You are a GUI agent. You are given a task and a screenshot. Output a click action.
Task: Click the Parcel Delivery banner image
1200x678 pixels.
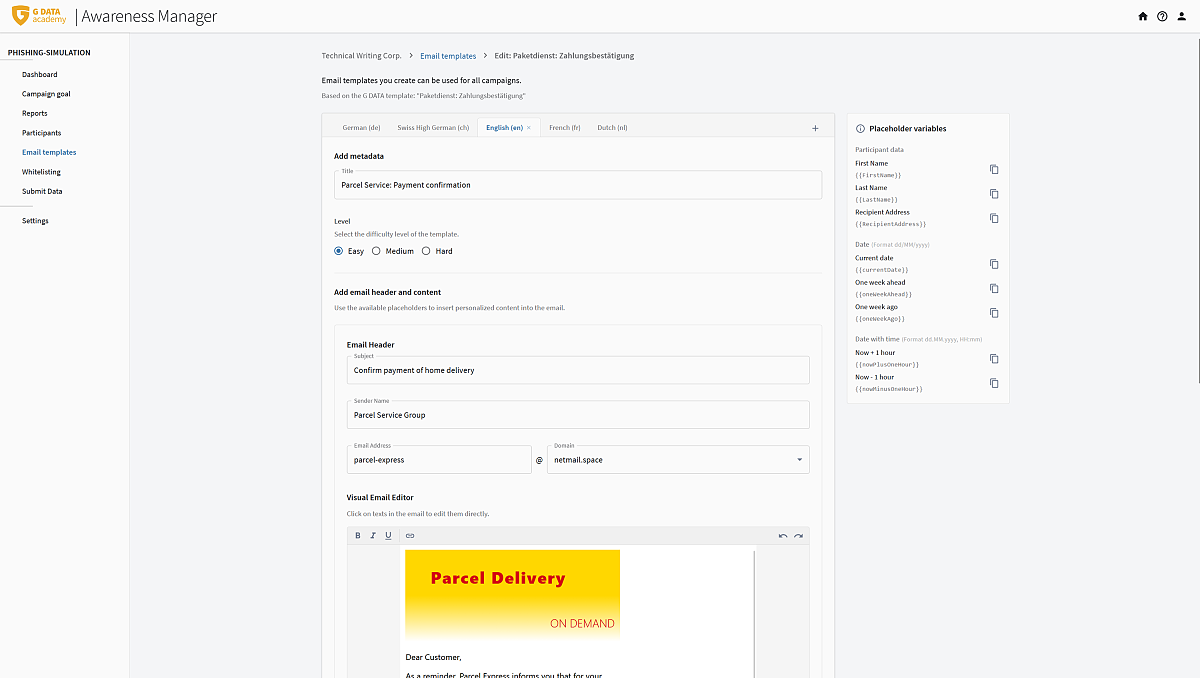point(512,594)
